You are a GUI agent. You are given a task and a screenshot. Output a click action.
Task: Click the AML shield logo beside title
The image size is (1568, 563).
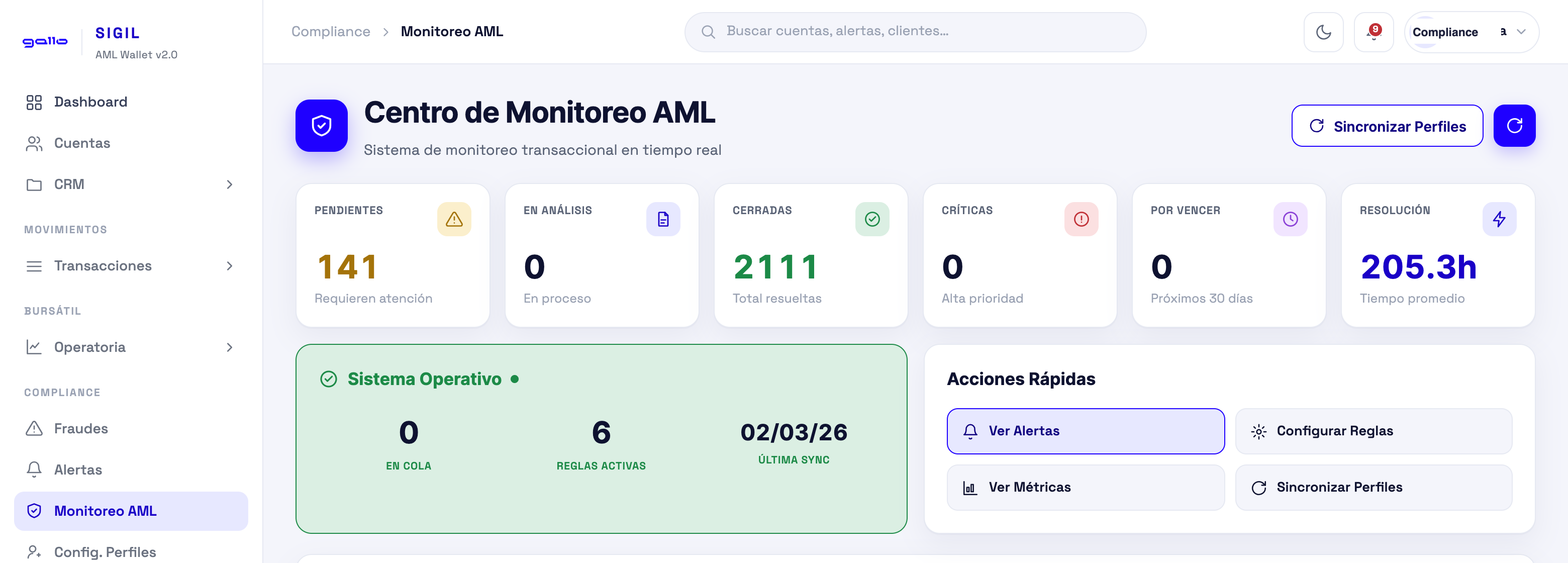(322, 125)
